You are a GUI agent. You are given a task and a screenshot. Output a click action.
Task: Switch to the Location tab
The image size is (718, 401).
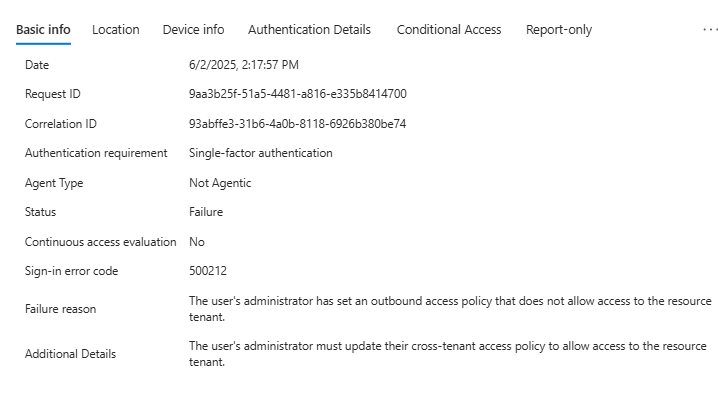click(116, 30)
